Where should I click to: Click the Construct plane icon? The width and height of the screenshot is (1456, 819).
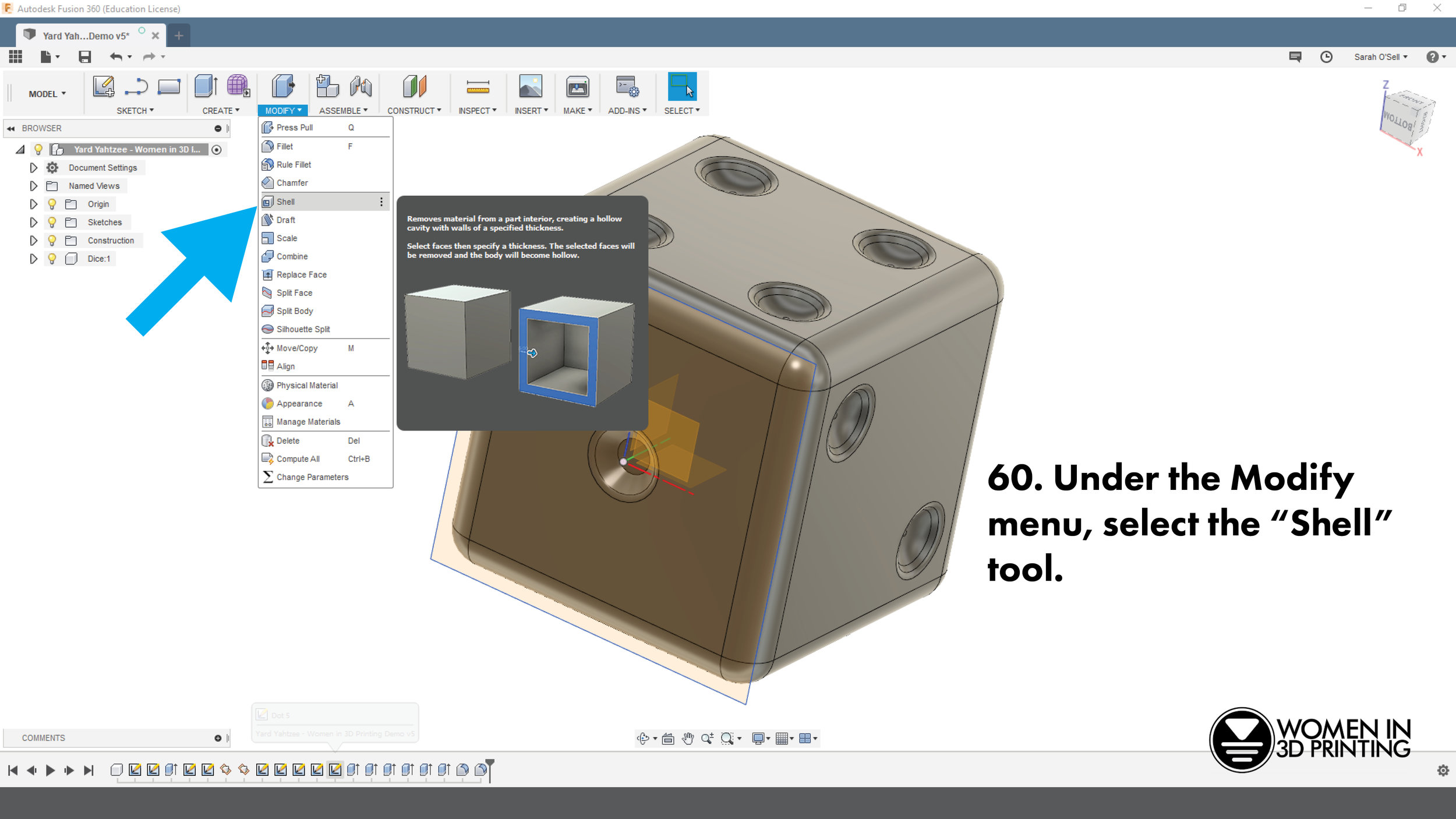pyautogui.click(x=415, y=86)
